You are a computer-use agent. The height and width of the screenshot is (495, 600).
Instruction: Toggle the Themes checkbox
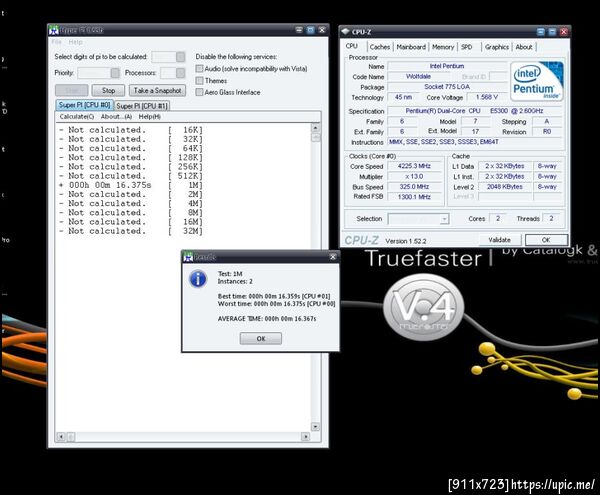[199, 80]
